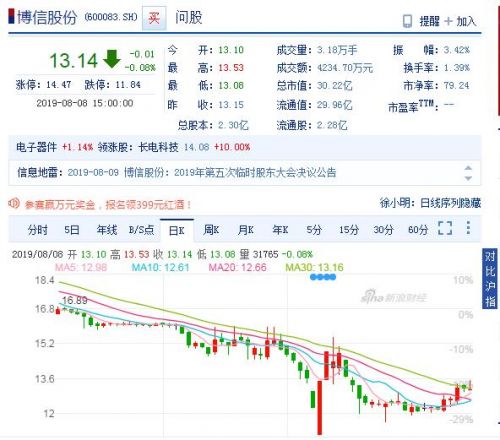Click the 换手率 value 1.39%
This screenshot has width=500, height=440.
pos(457,68)
